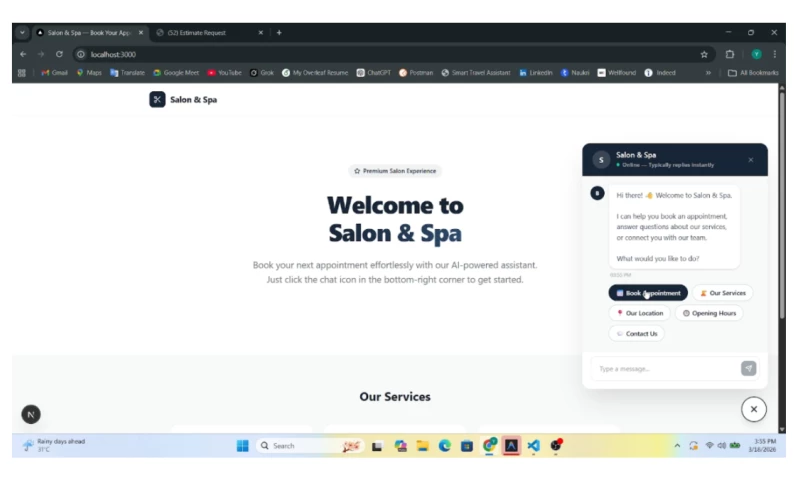Screen dimensions: 800x480
Task: Click the Premium Salon Experience badge
Action: click(395, 171)
